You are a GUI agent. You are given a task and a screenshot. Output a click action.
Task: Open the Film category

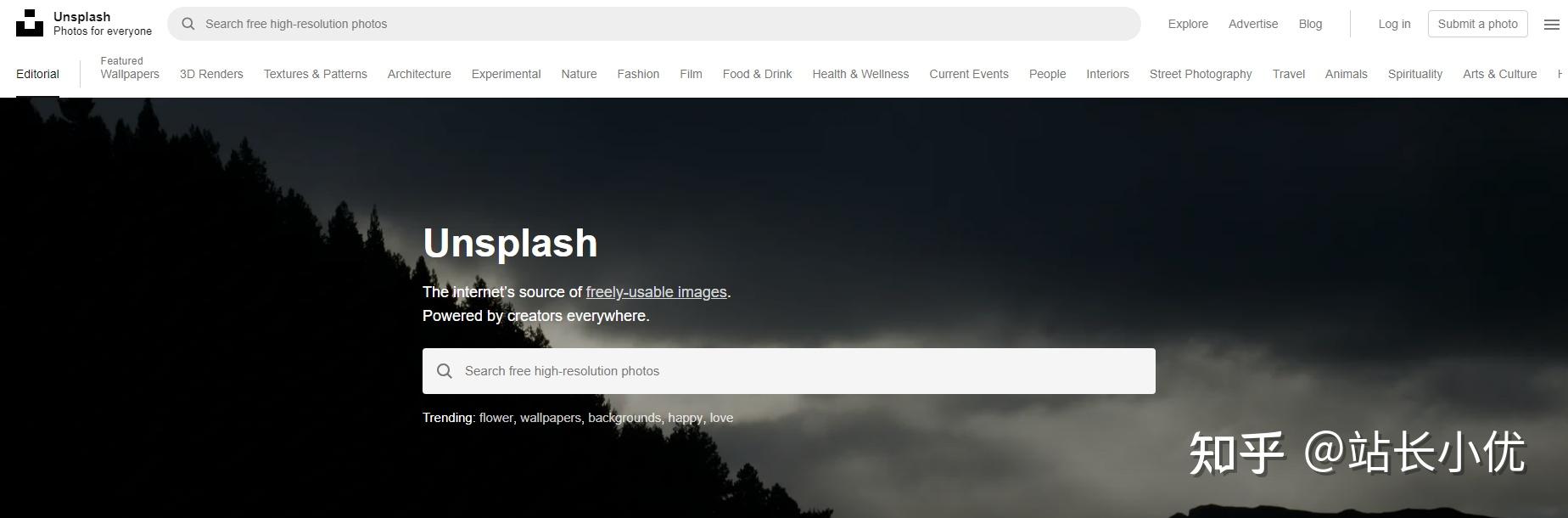coord(691,74)
